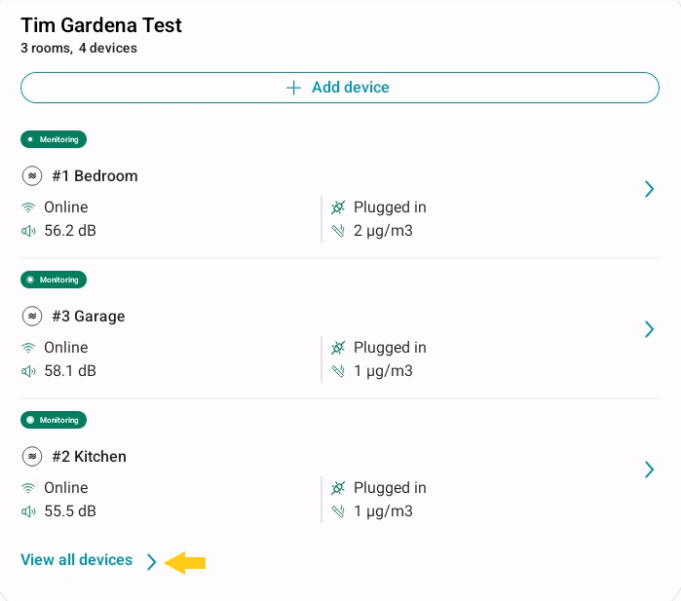
Task: Click the Kitchen sound level speaker icon
Action: pos(28,511)
